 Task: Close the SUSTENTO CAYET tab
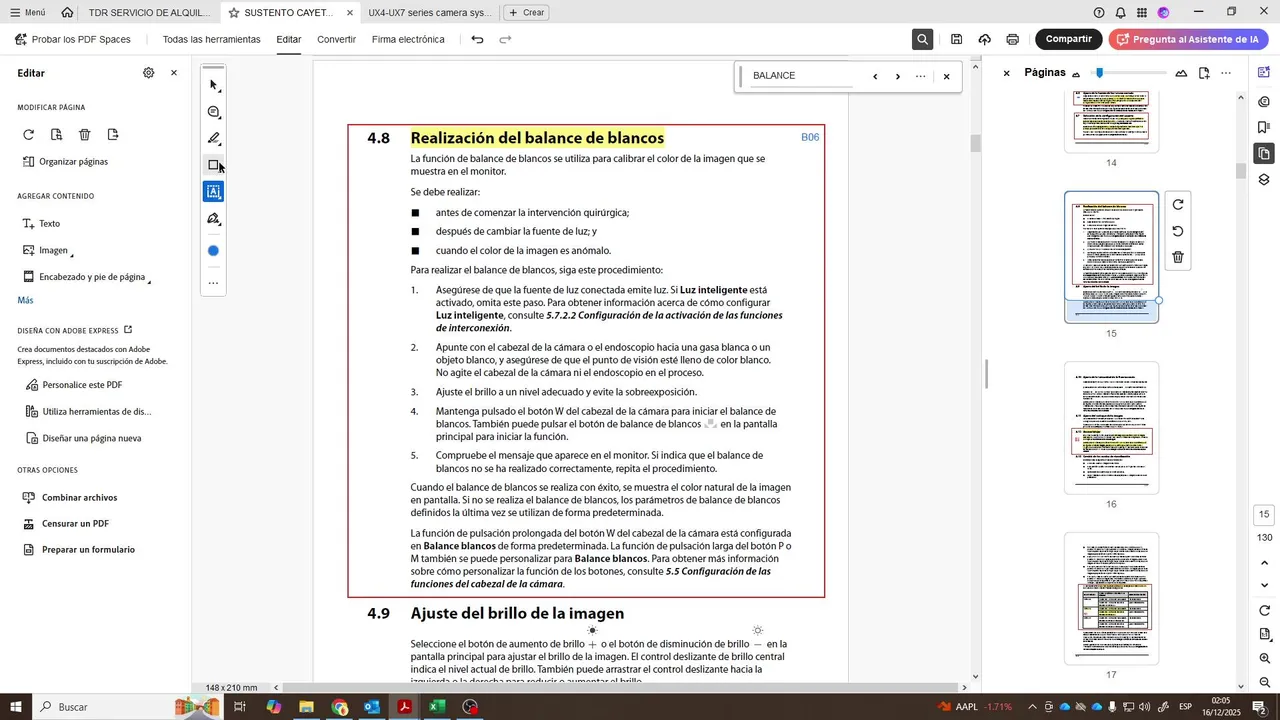350,13
